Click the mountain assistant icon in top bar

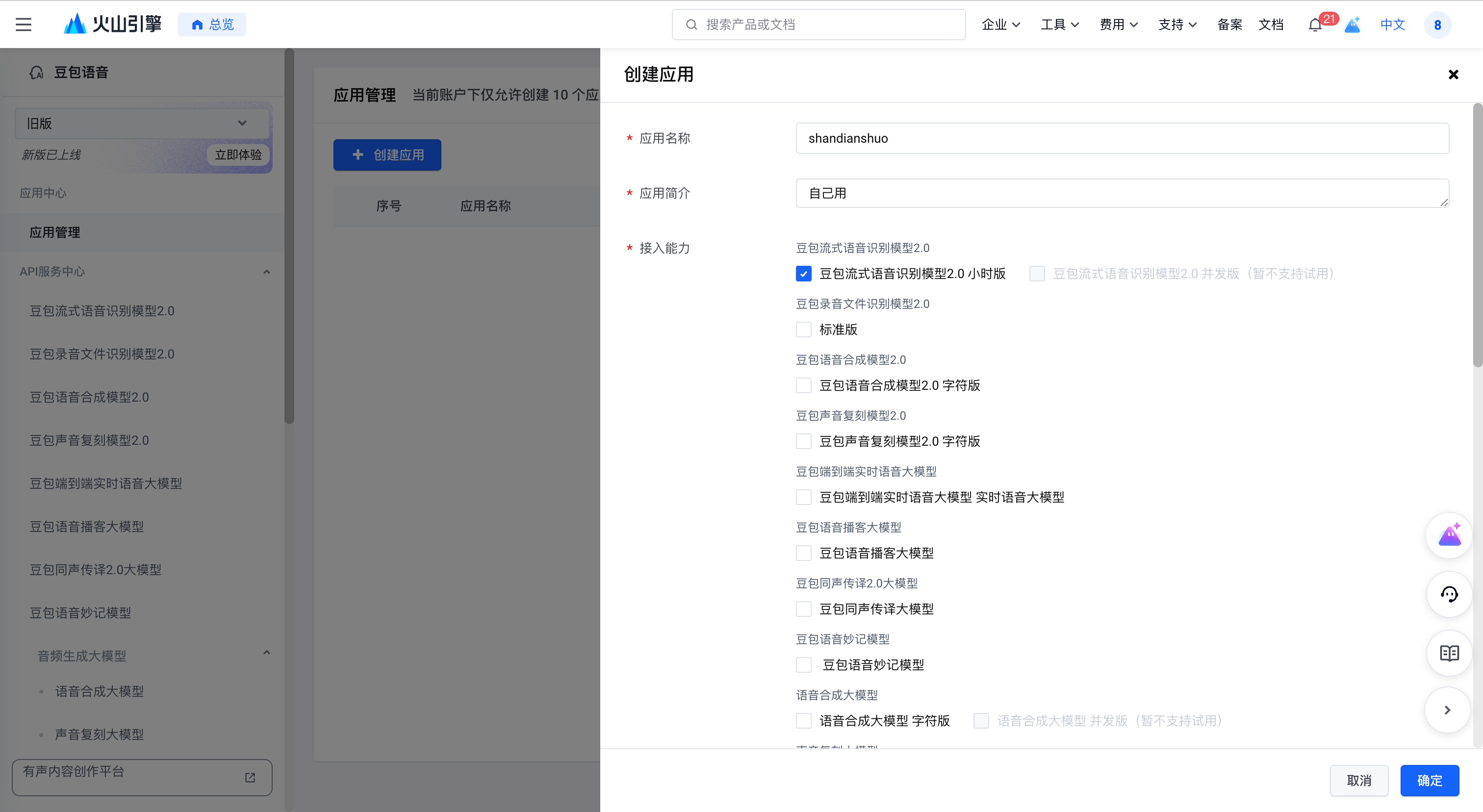click(1353, 25)
